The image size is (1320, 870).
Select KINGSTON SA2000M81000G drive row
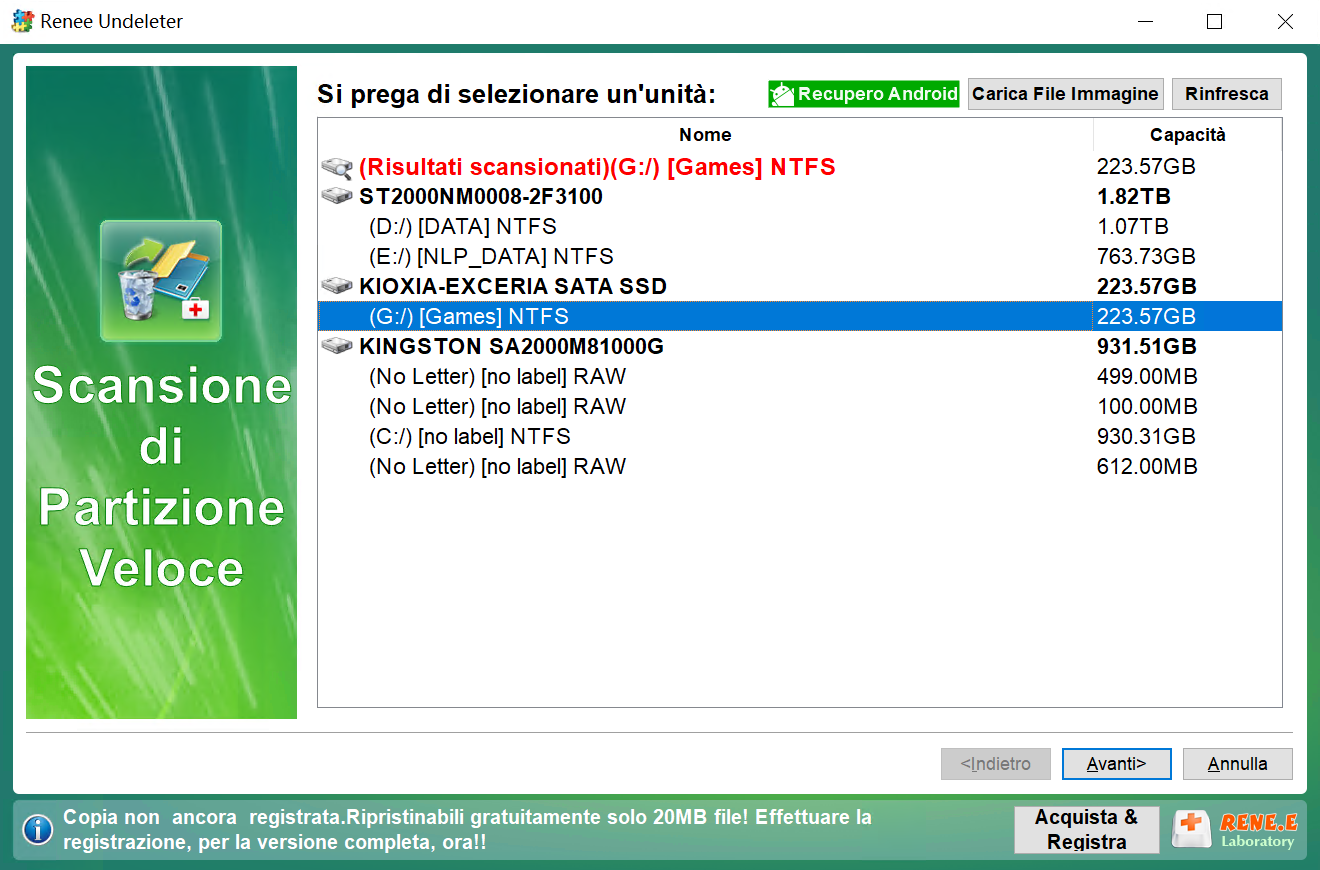[800, 347]
